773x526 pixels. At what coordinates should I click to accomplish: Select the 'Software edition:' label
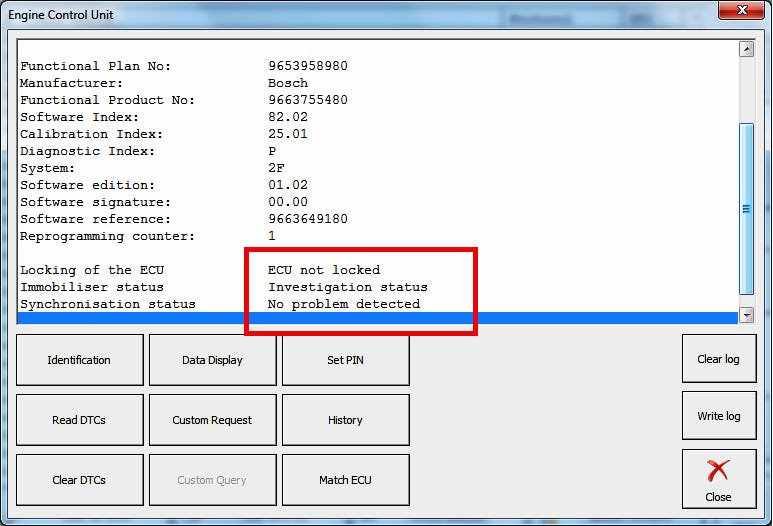[x=88, y=185]
